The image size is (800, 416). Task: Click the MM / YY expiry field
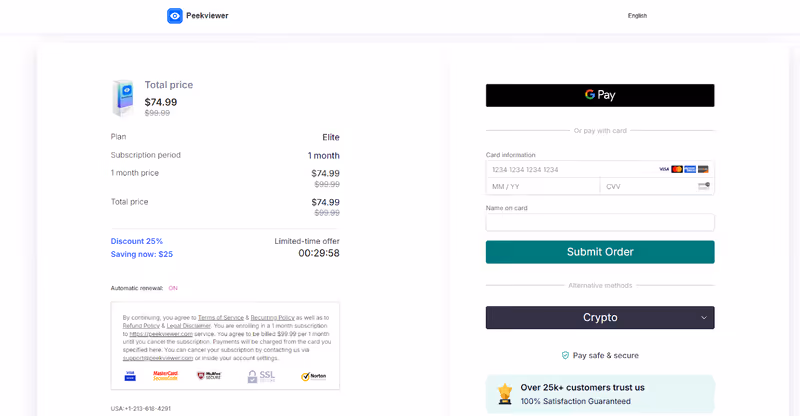coord(543,186)
